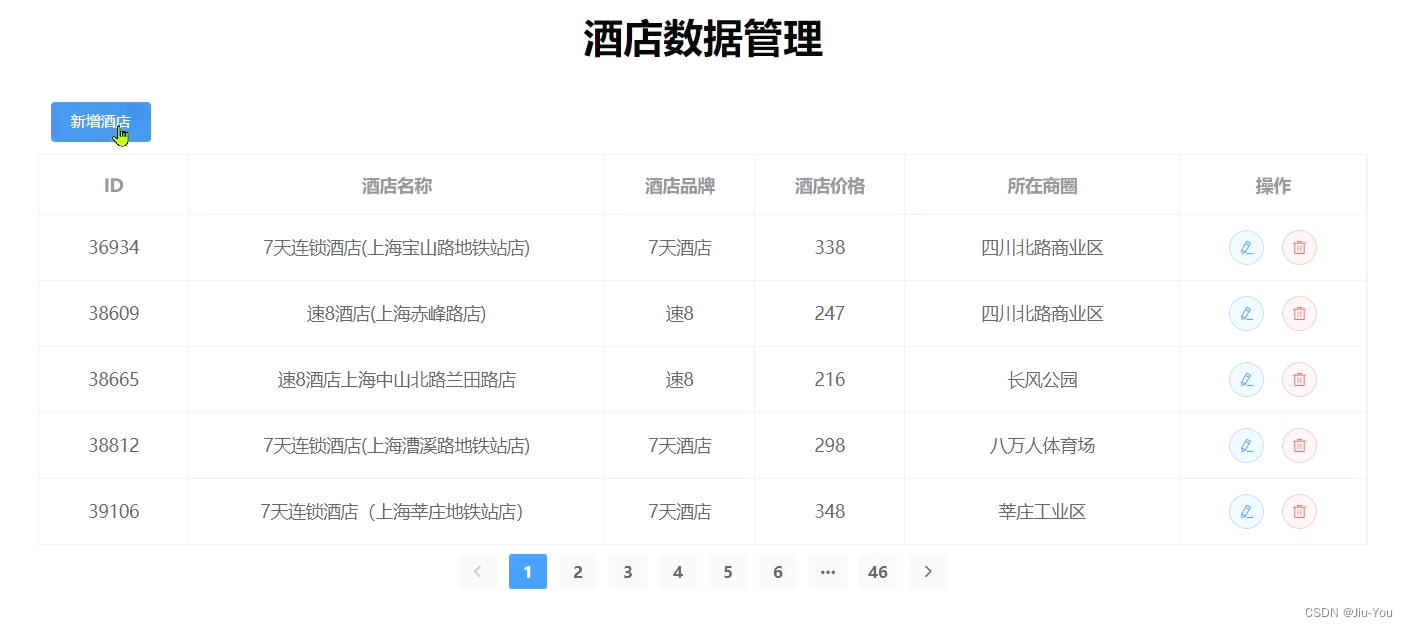Edit hotel 38665 with the pencil icon
The height and width of the screenshot is (627, 1408).
tap(1246, 379)
